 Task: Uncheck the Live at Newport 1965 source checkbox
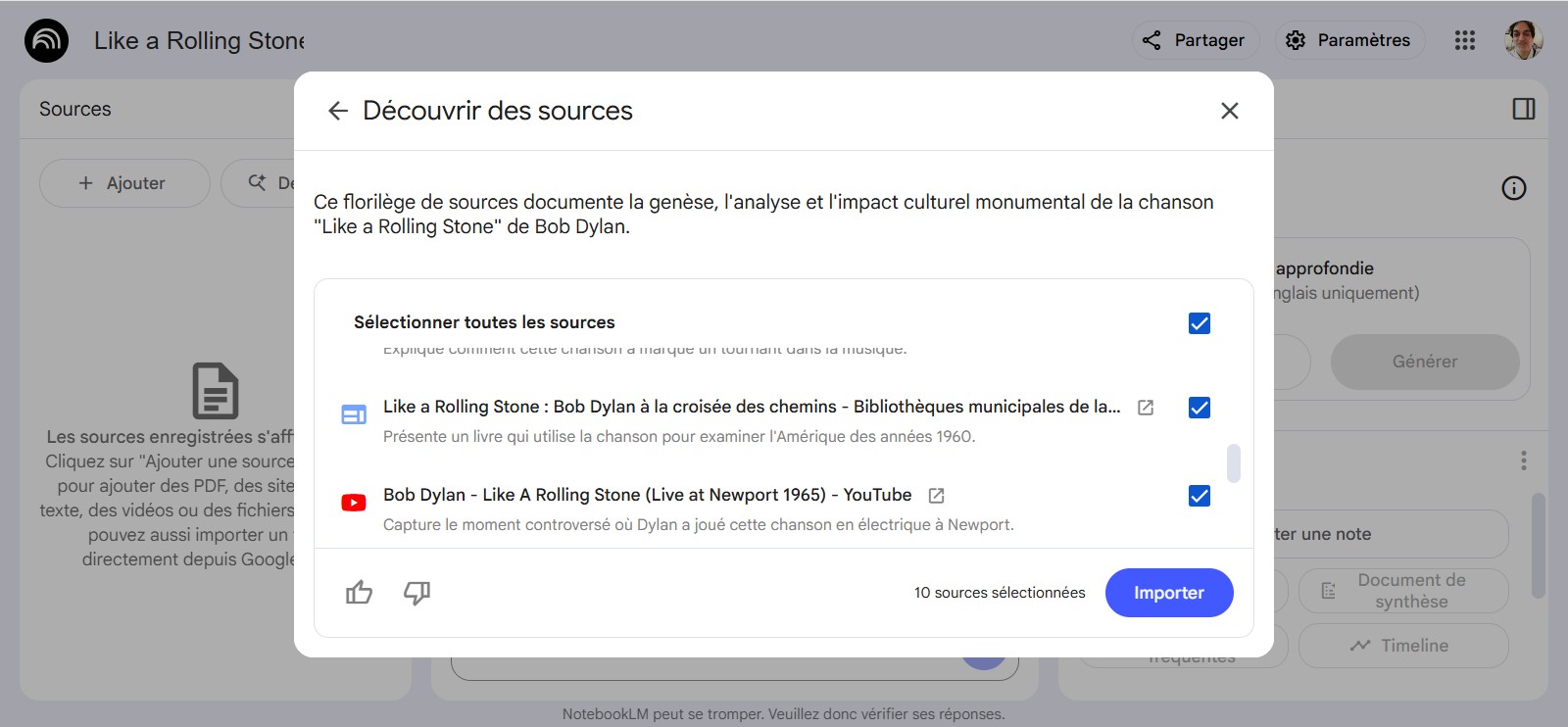pyautogui.click(x=1200, y=496)
